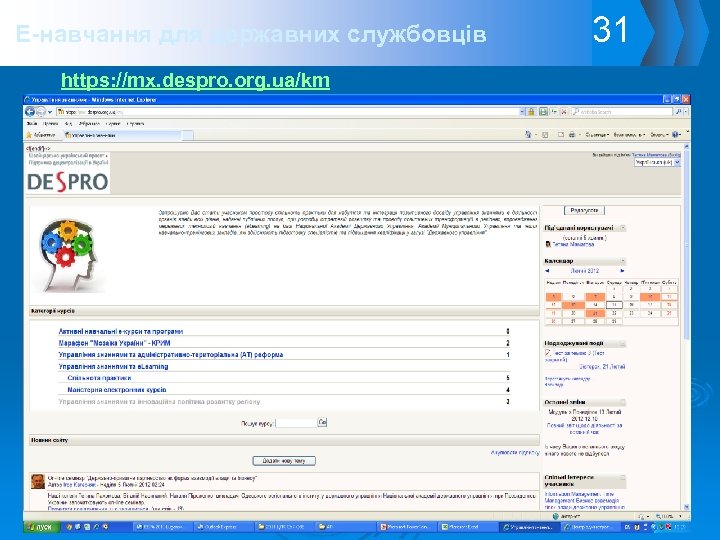The width and height of the screenshot is (720, 540).
Task: Open the recent pages dropdown beside navigation arrows
Action: (x=50, y=112)
